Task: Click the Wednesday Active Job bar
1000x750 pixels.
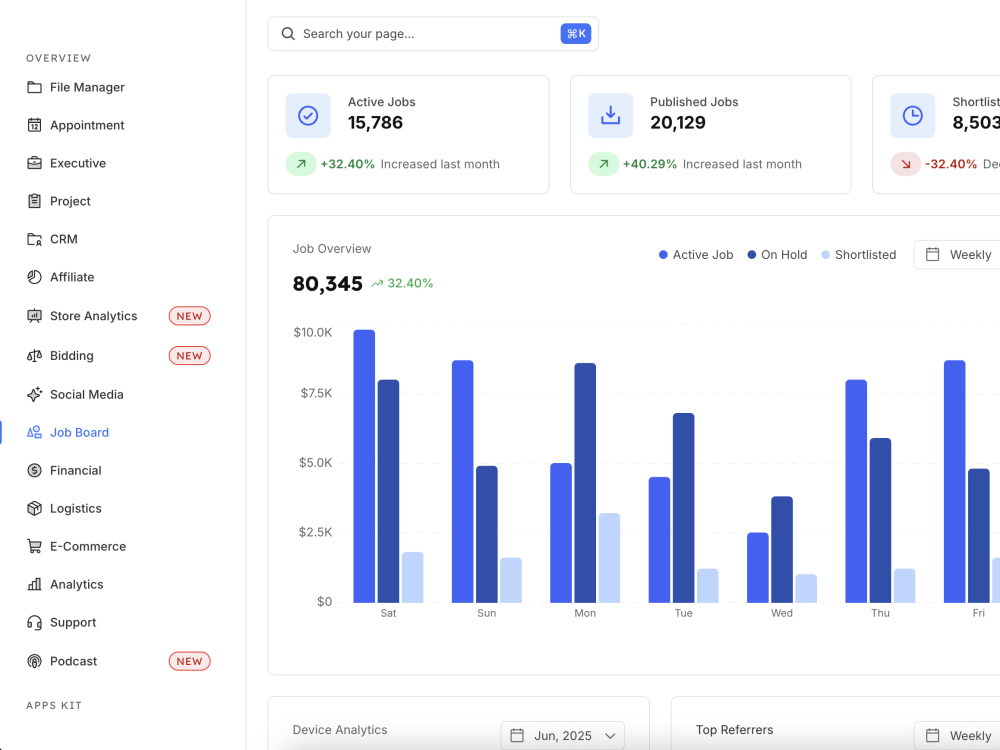Action: tap(758, 568)
